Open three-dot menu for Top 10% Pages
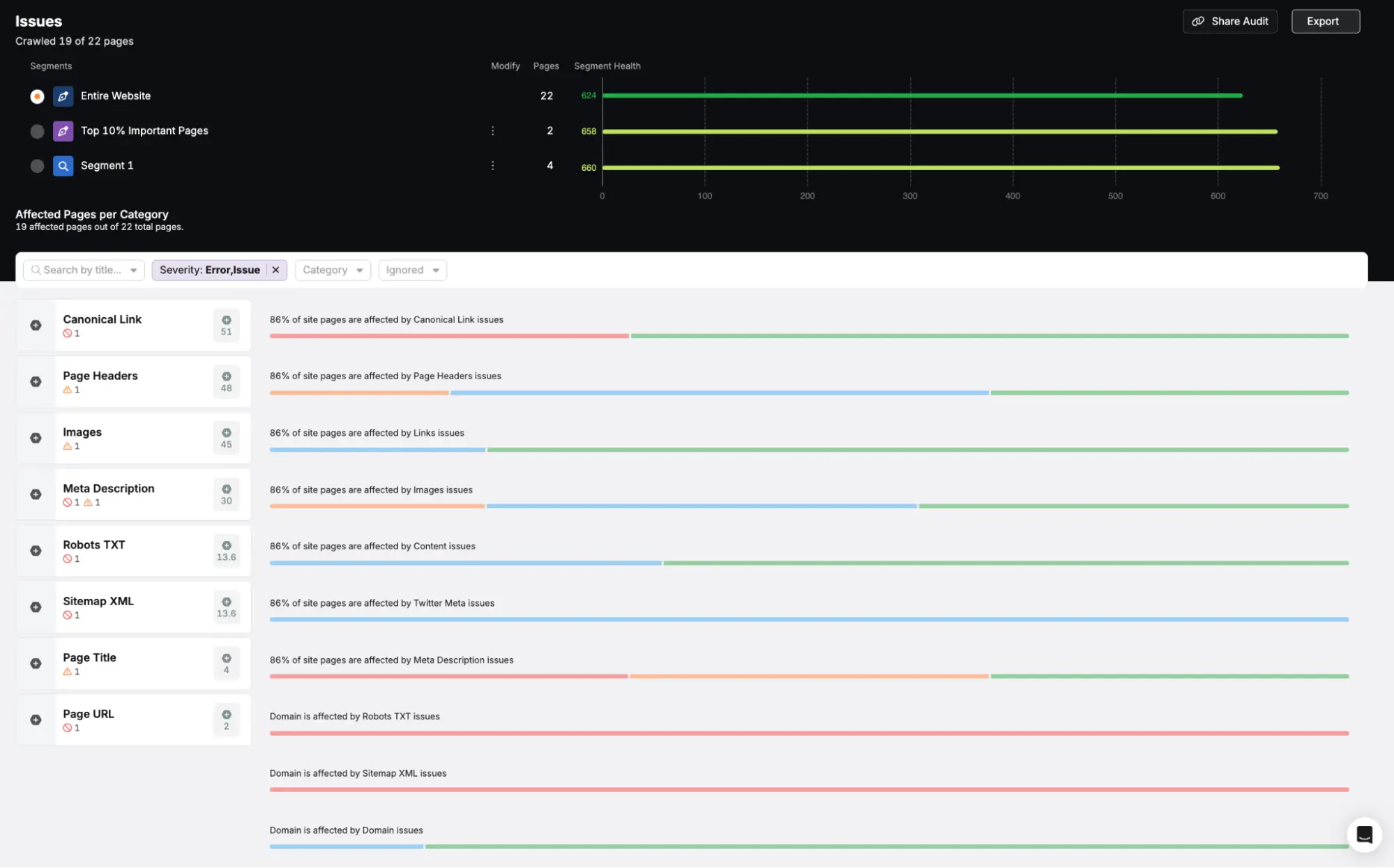 pos(492,131)
